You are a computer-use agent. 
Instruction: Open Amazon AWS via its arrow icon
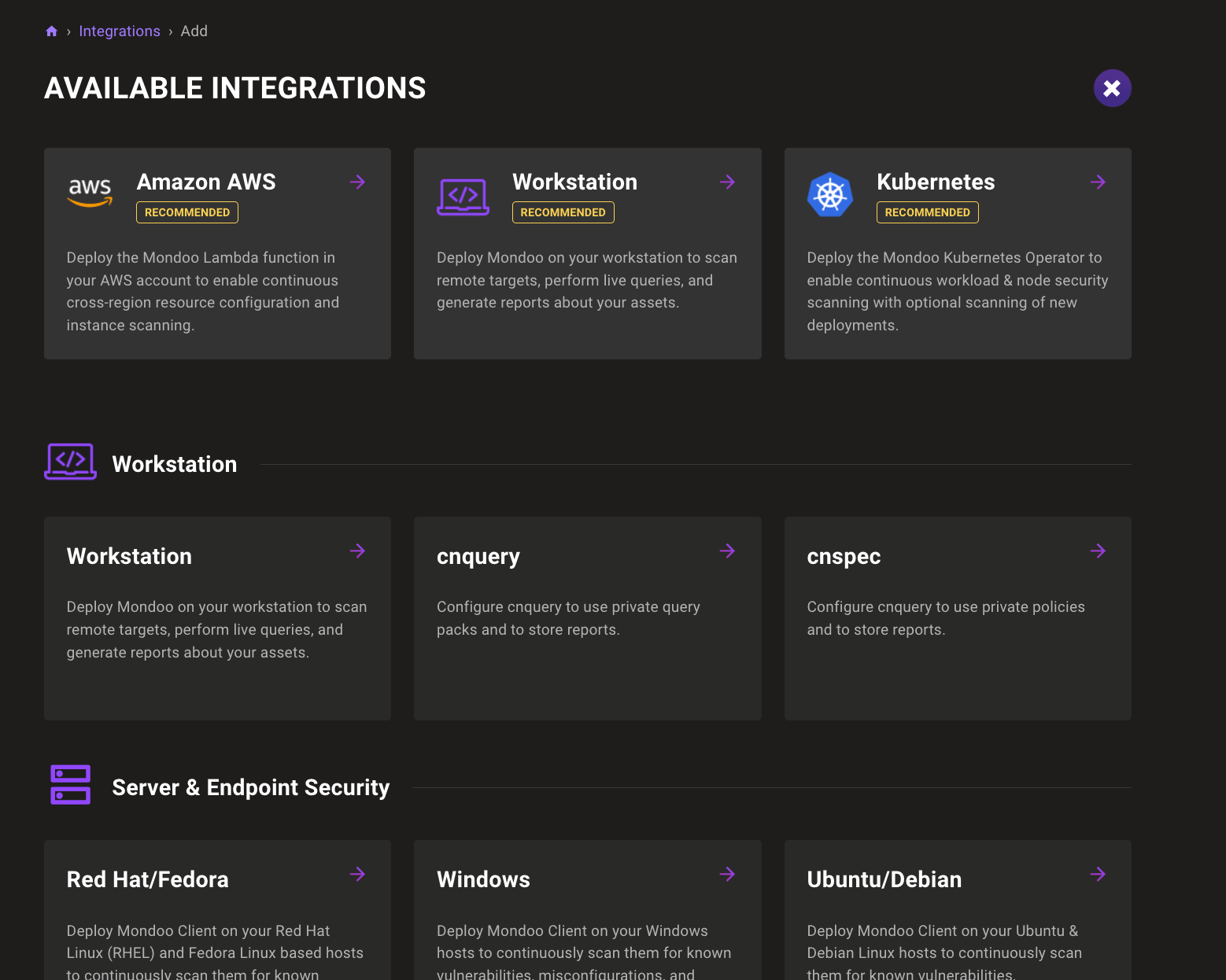(357, 182)
